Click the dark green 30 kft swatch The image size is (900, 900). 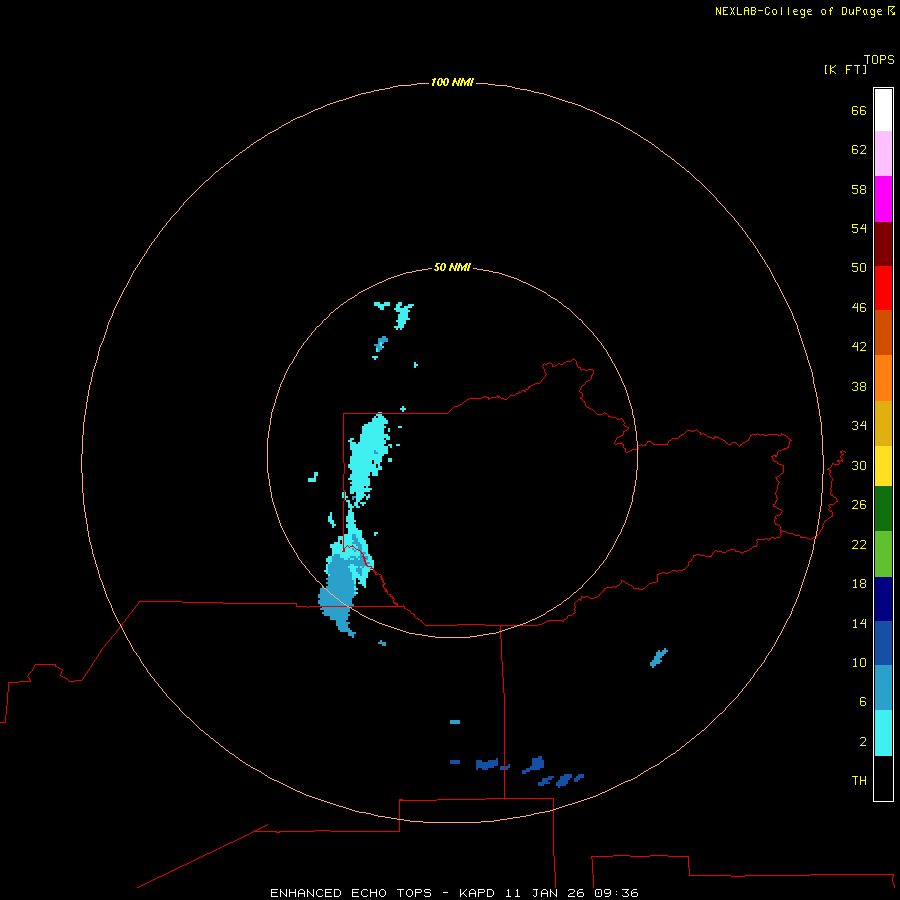point(883,509)
